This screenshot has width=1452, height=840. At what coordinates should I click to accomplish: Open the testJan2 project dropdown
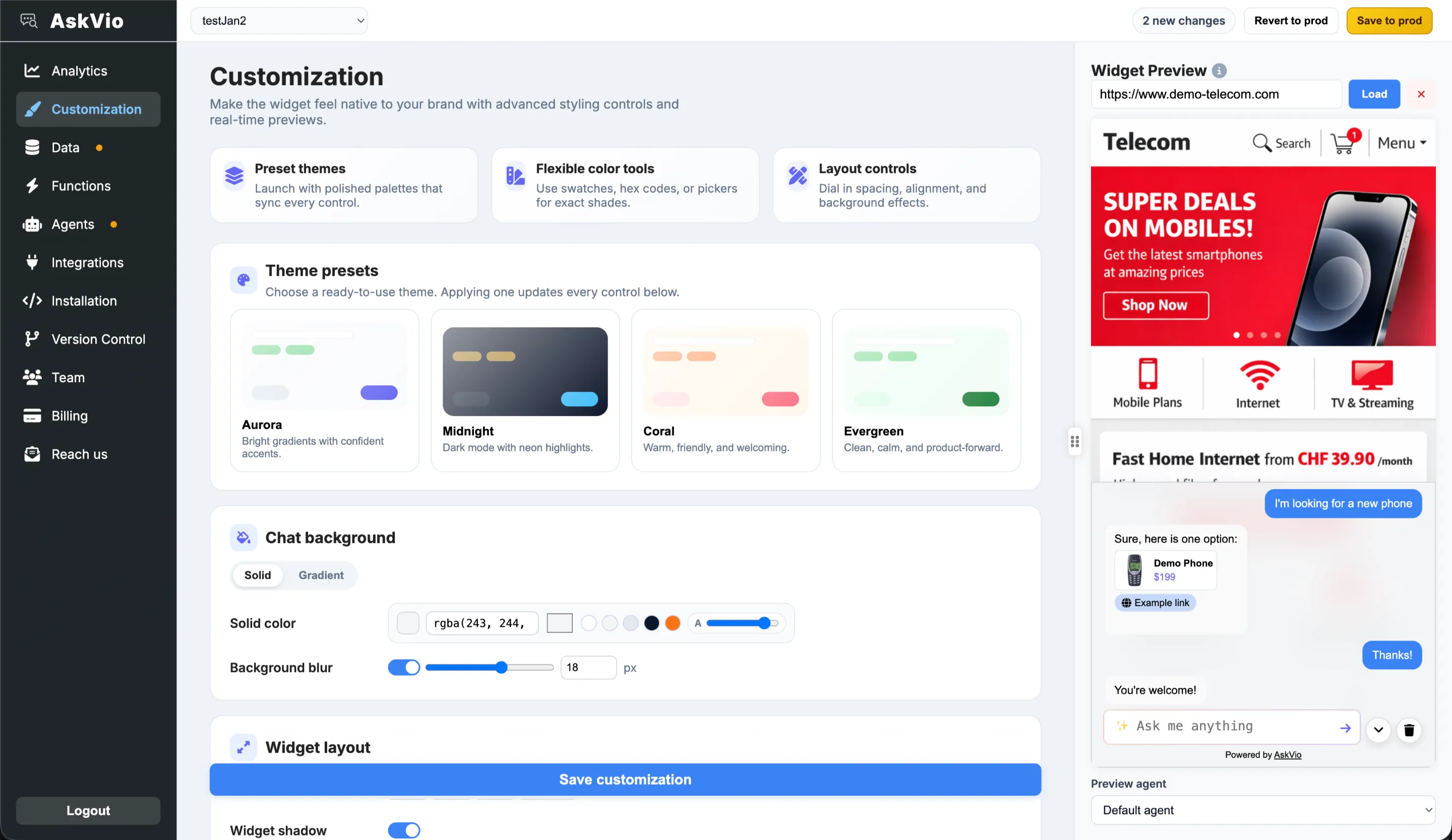pyautogui.click(x=279, y=21)
